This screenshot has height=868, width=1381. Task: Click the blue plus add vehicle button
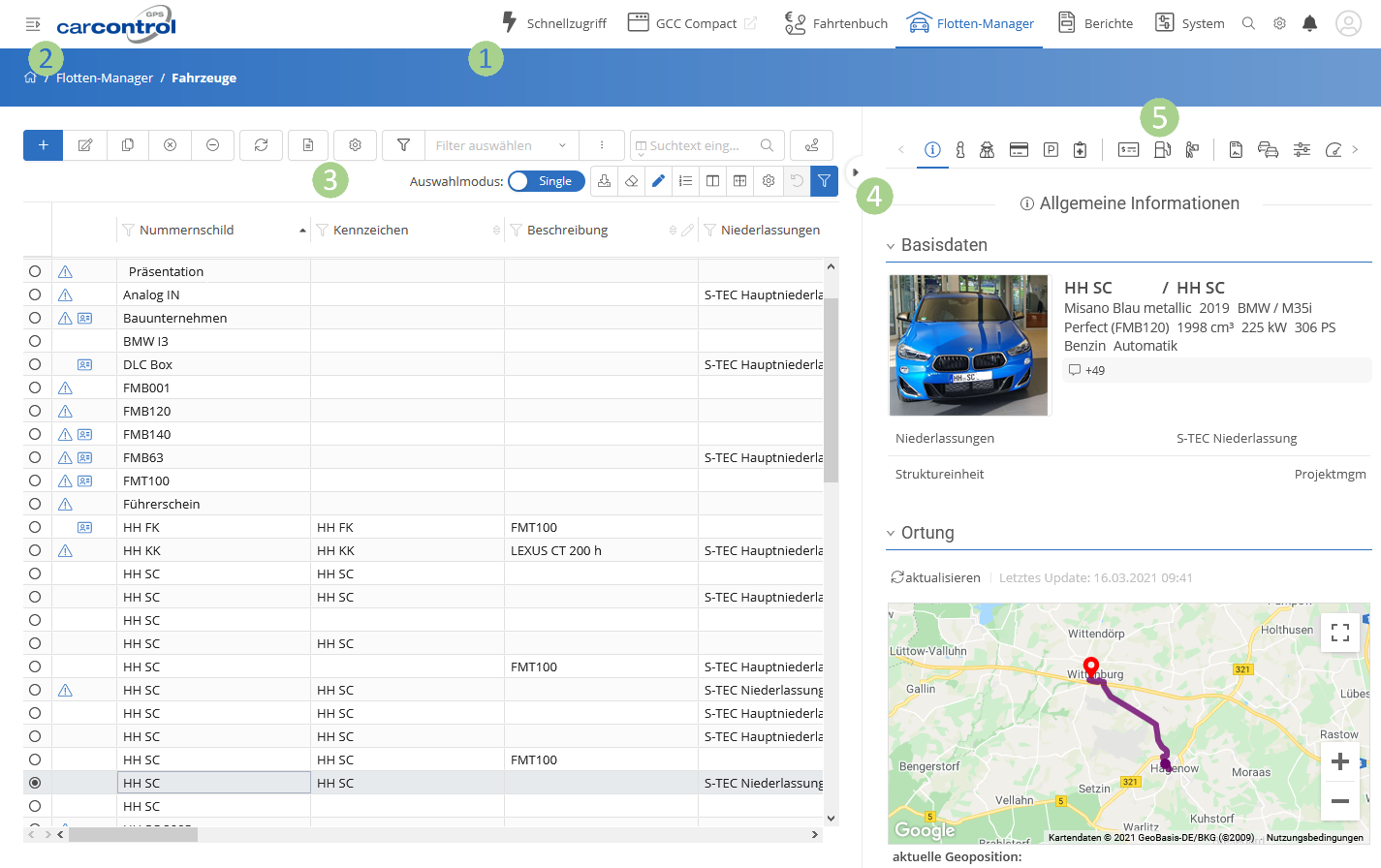pos(44,145)
